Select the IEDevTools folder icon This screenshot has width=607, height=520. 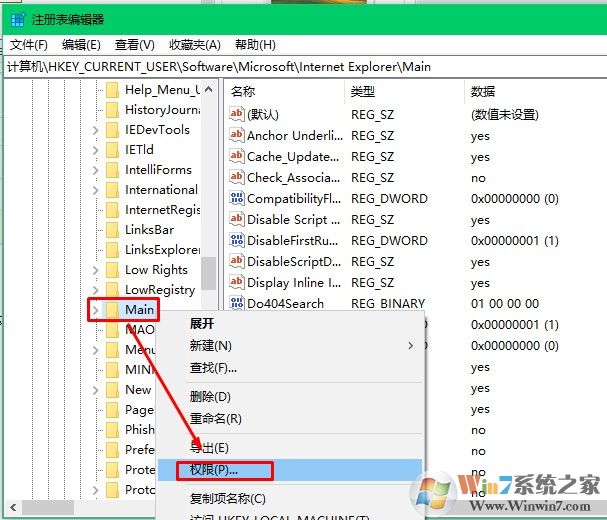click(x=112, y=130)
